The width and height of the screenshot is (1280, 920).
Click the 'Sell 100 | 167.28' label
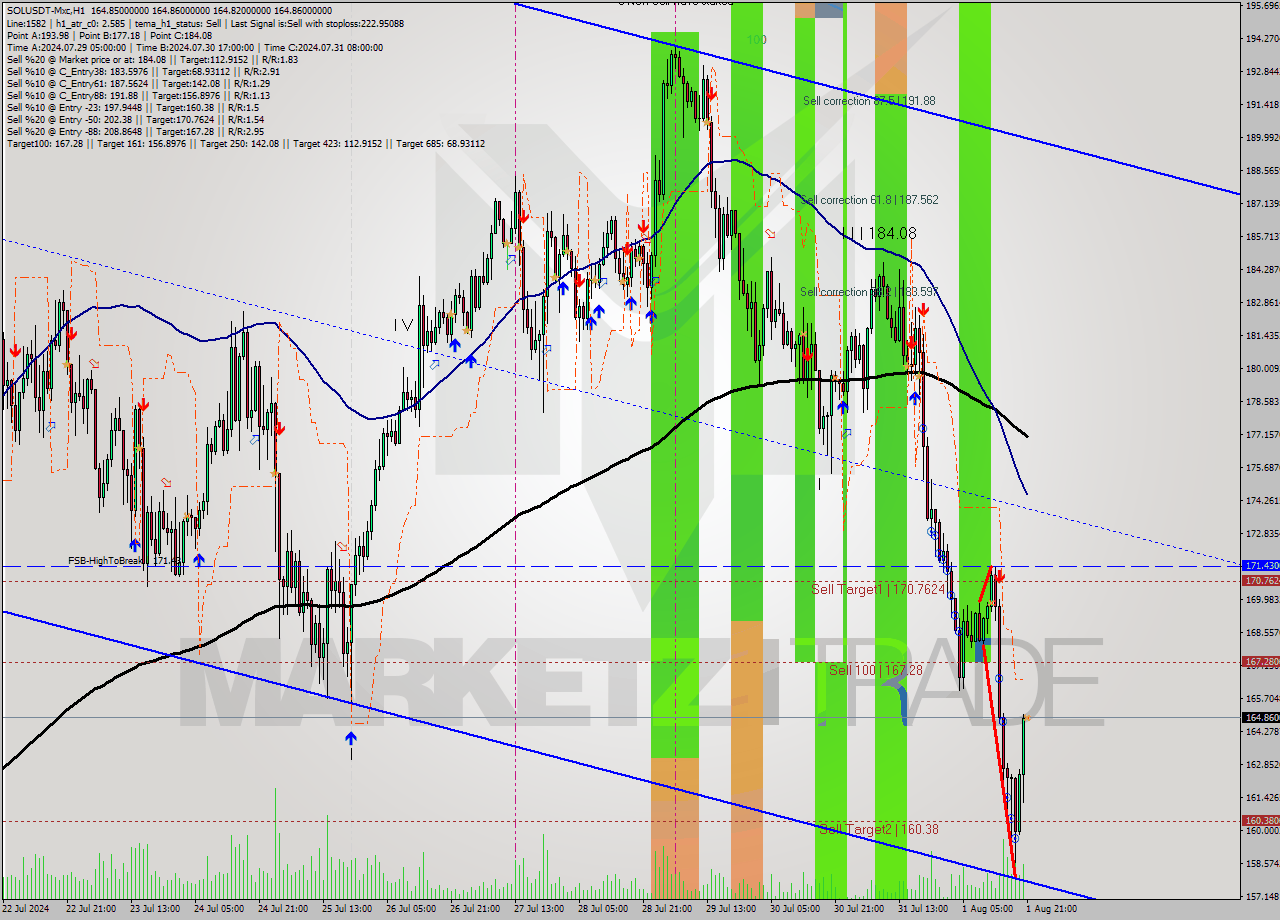click(875, 670)
